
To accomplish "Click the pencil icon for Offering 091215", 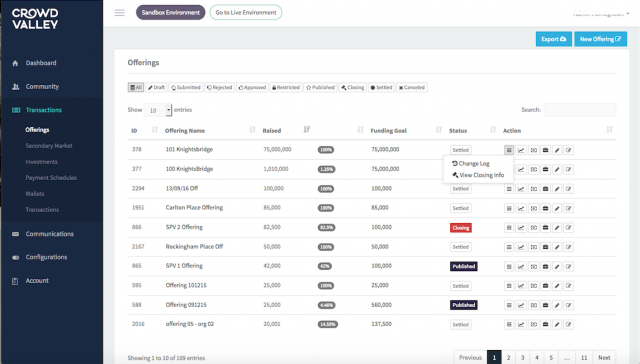I will (557, 305).
